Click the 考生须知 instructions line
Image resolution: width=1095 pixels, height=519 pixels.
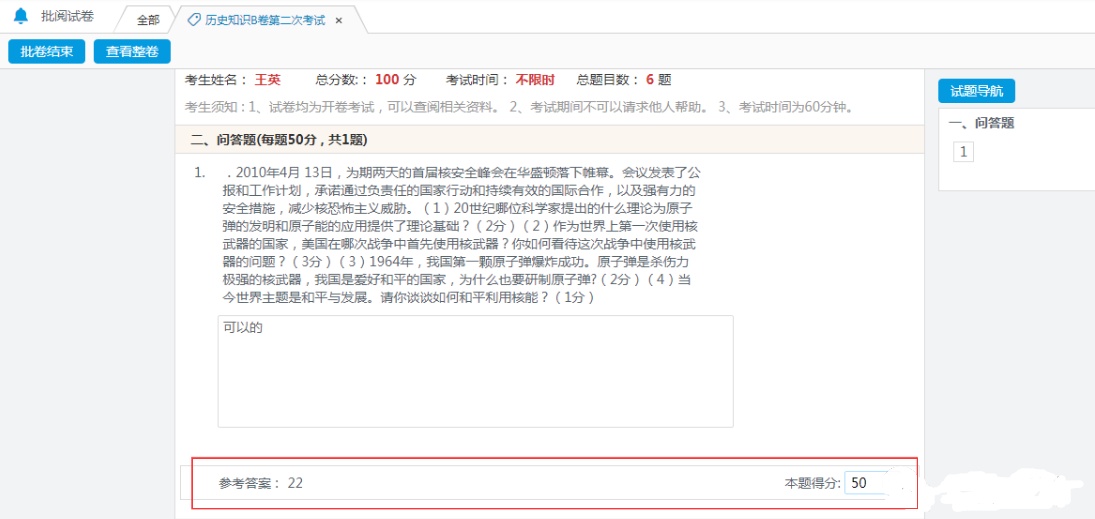coord(518,107)
